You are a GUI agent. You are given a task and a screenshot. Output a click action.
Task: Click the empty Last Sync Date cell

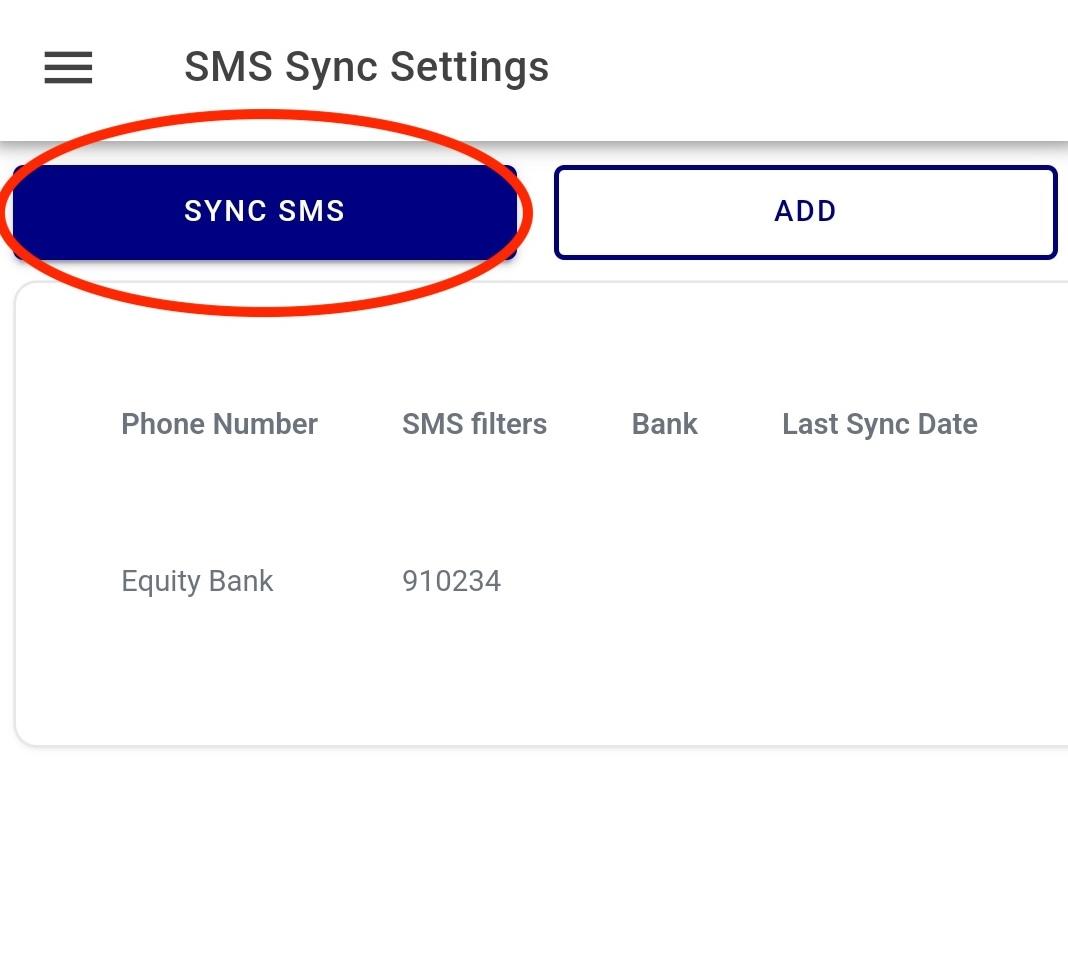(880, 581)
